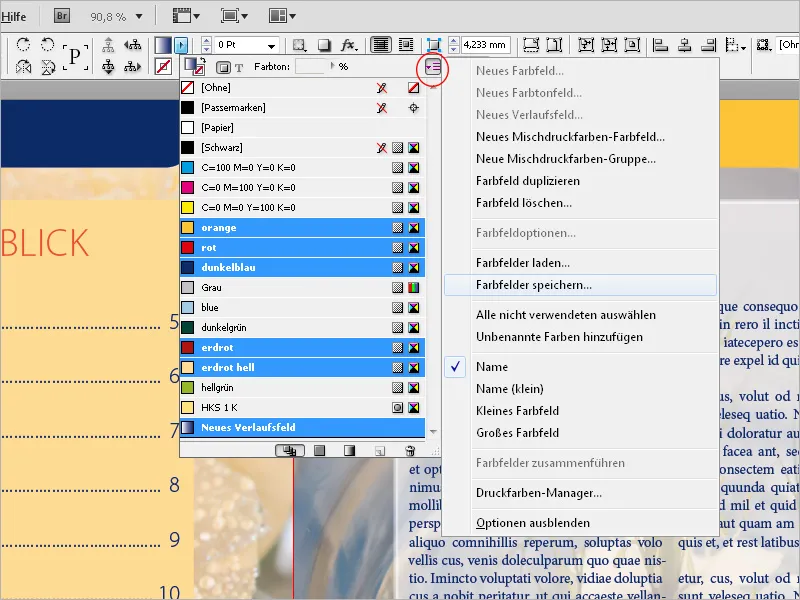The width and height of the screenshot is (800, 600).
Task: Flip the selection horizontally
Action: point(23,67)
